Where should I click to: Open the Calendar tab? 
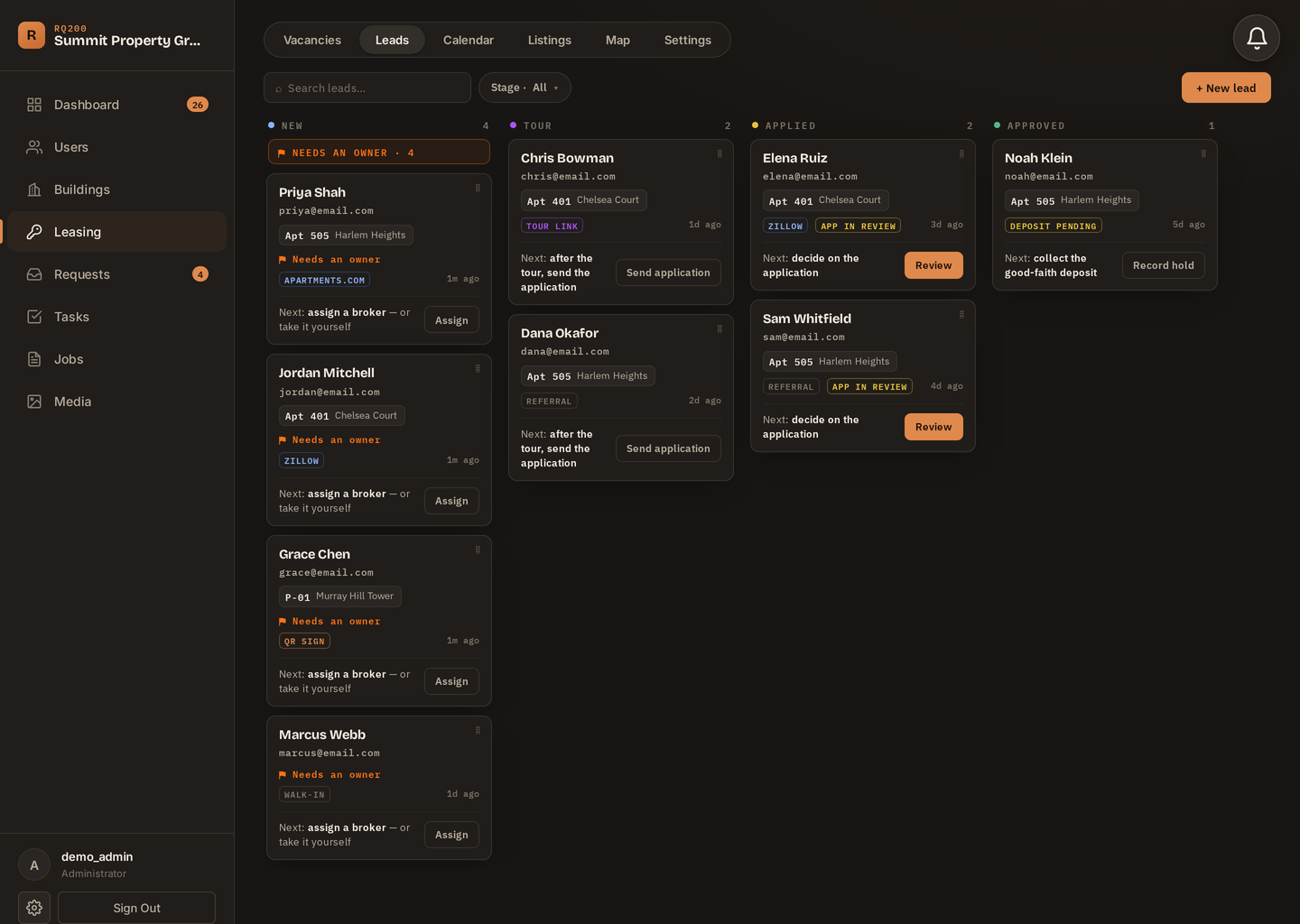(469, 40)
